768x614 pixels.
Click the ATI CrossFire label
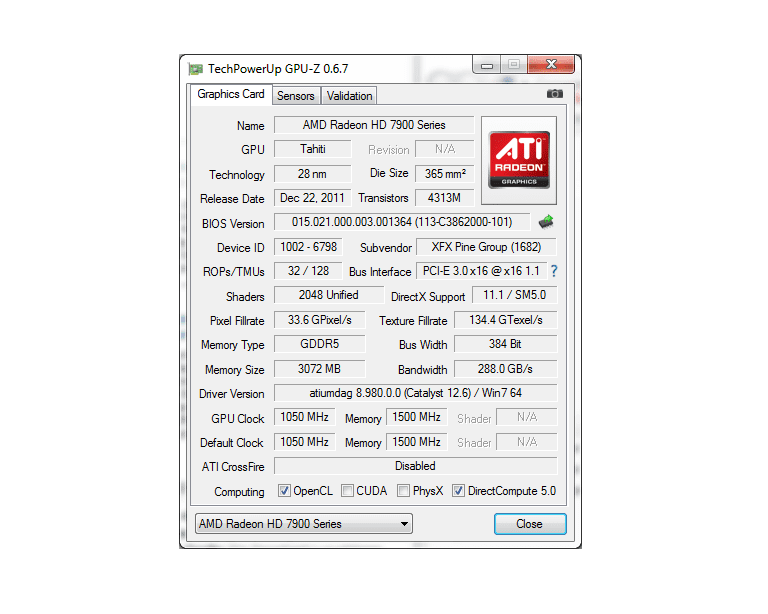click(233, 467)
